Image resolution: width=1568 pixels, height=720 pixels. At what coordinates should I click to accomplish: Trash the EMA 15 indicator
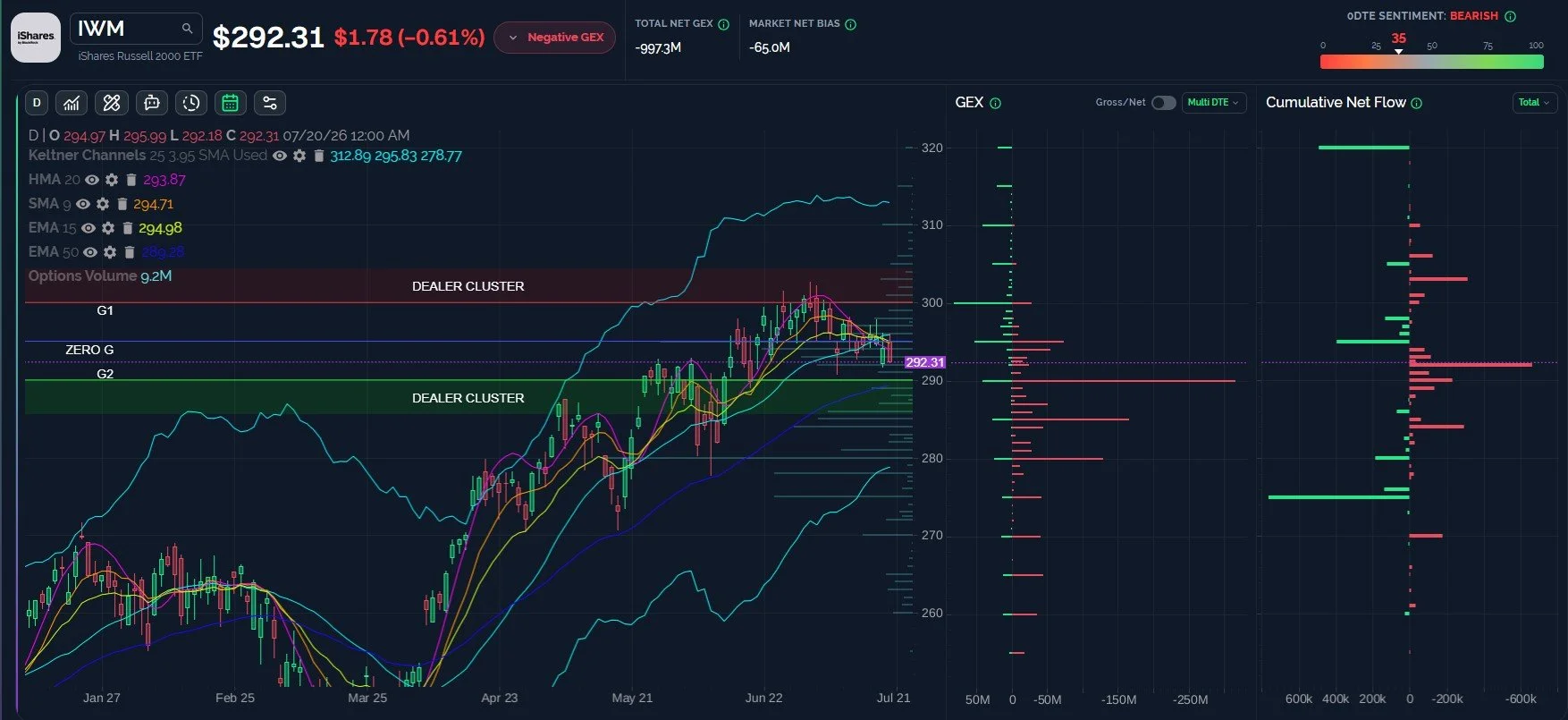128,228
